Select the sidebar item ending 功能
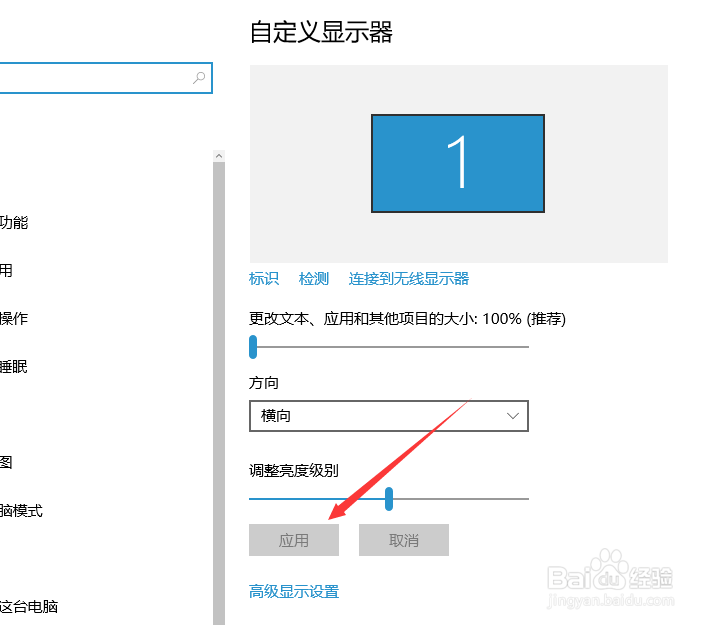 tap(14, 223)
